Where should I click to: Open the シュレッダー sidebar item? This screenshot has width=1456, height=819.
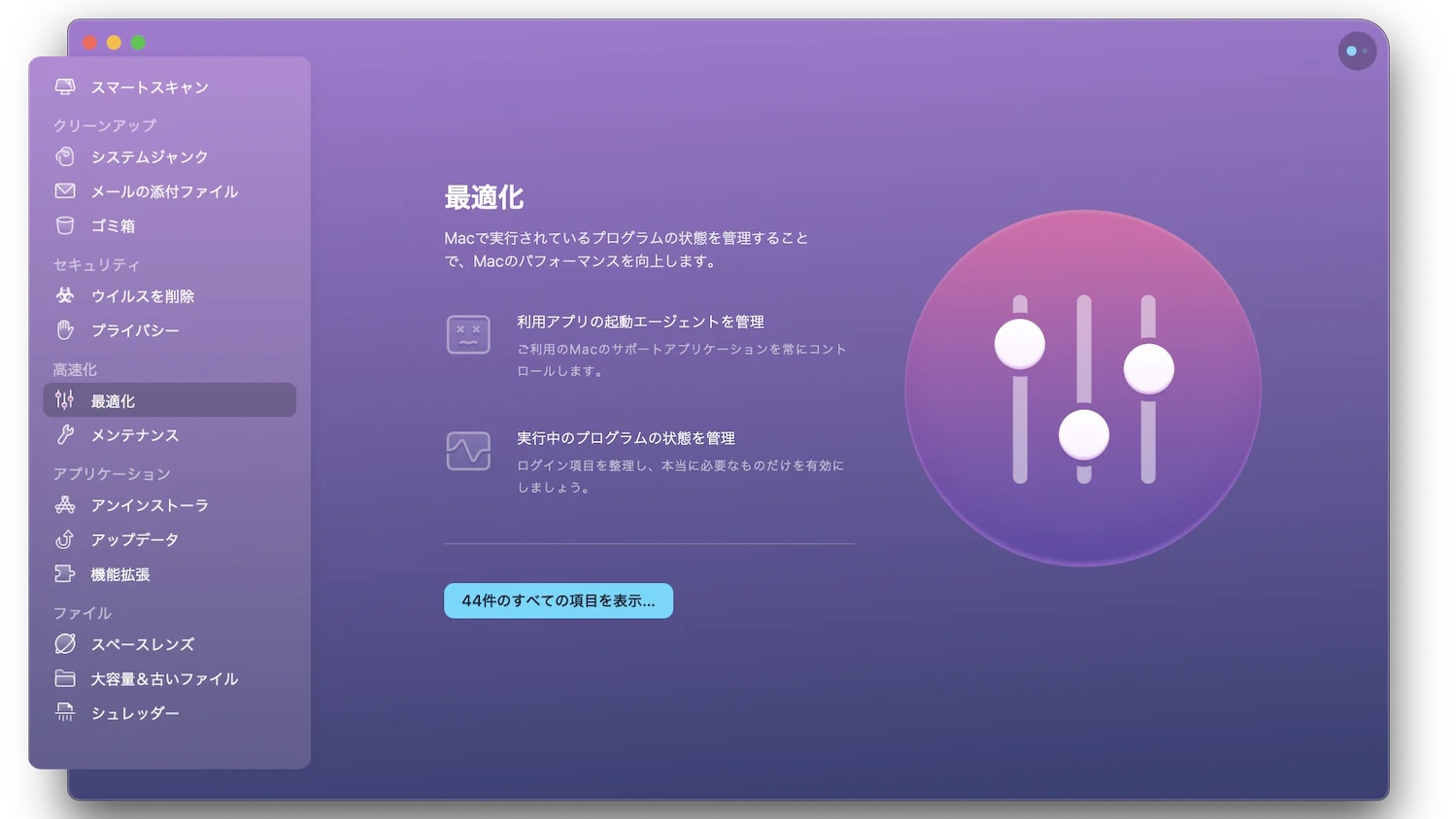pos(134,713)
